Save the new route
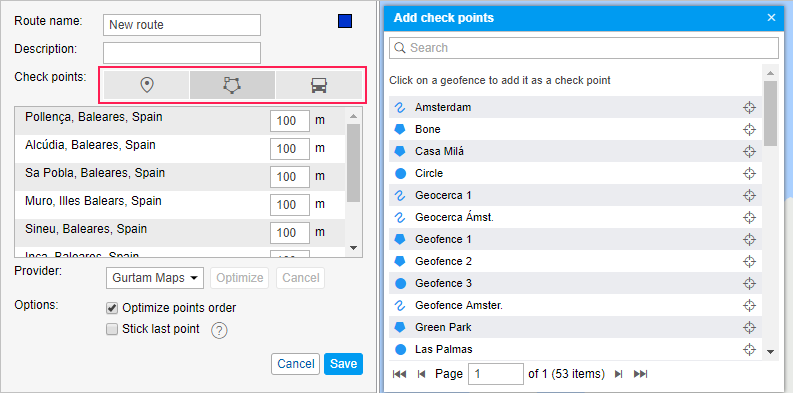The height and width of the screenshot is (393, 793). coord(343,364)
